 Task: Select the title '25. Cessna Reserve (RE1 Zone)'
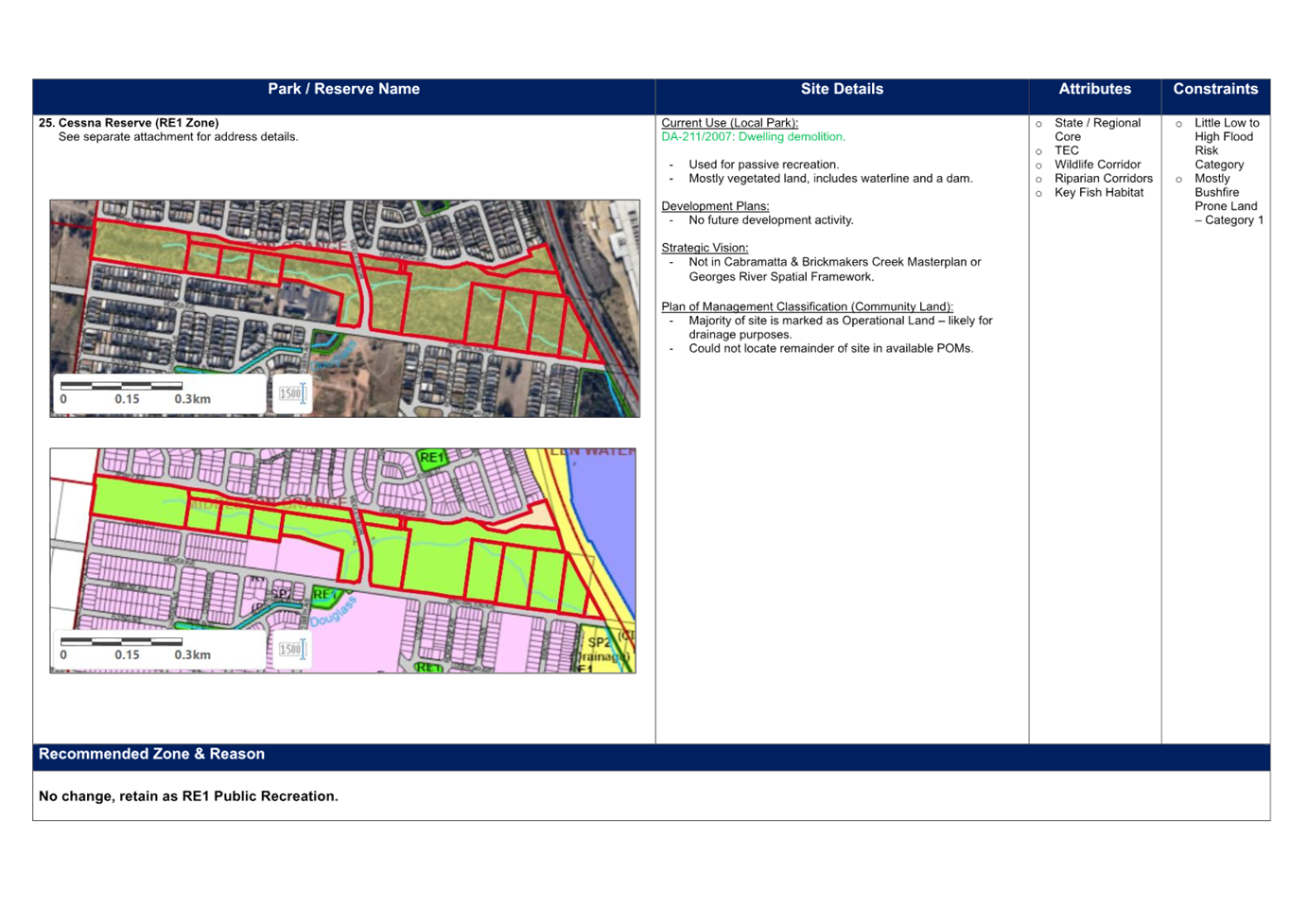[x=129, y=123]
